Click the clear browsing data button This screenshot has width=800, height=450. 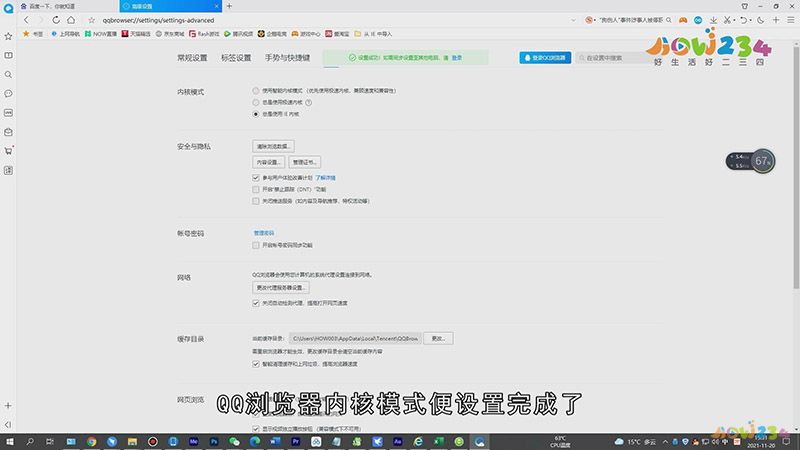273,146
